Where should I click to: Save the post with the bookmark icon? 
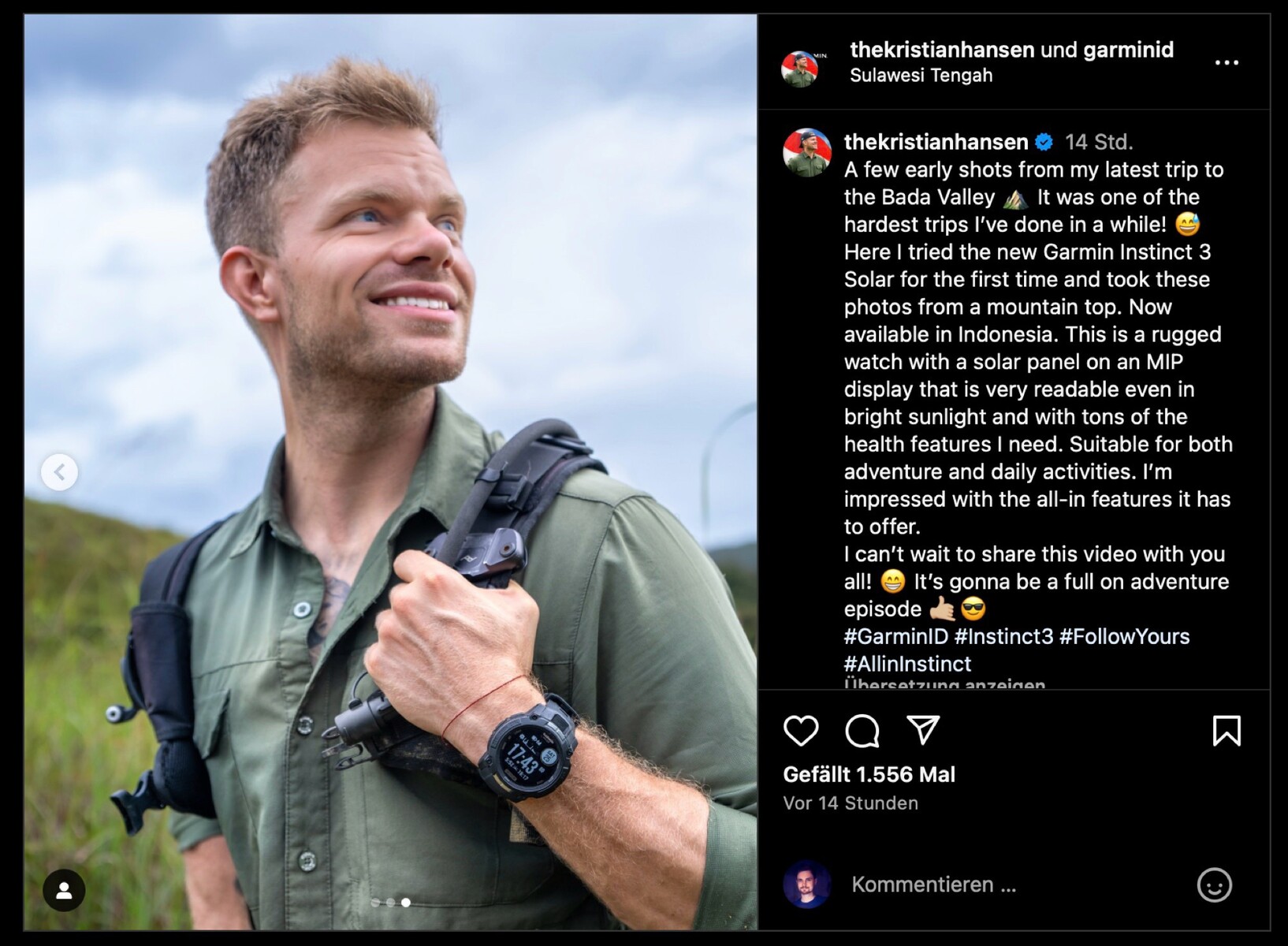pos(1226,731)
